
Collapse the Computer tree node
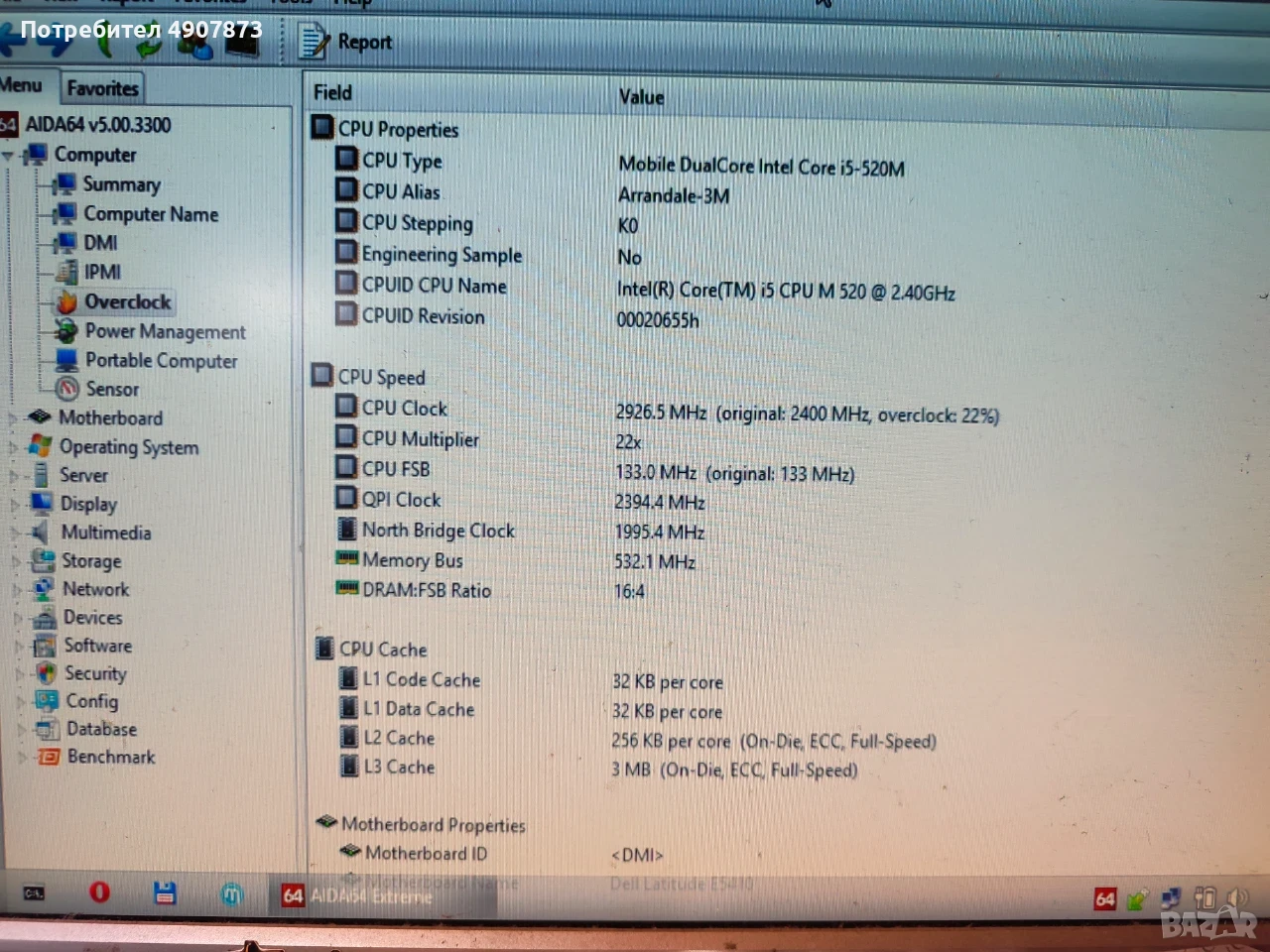click(8, 156)
